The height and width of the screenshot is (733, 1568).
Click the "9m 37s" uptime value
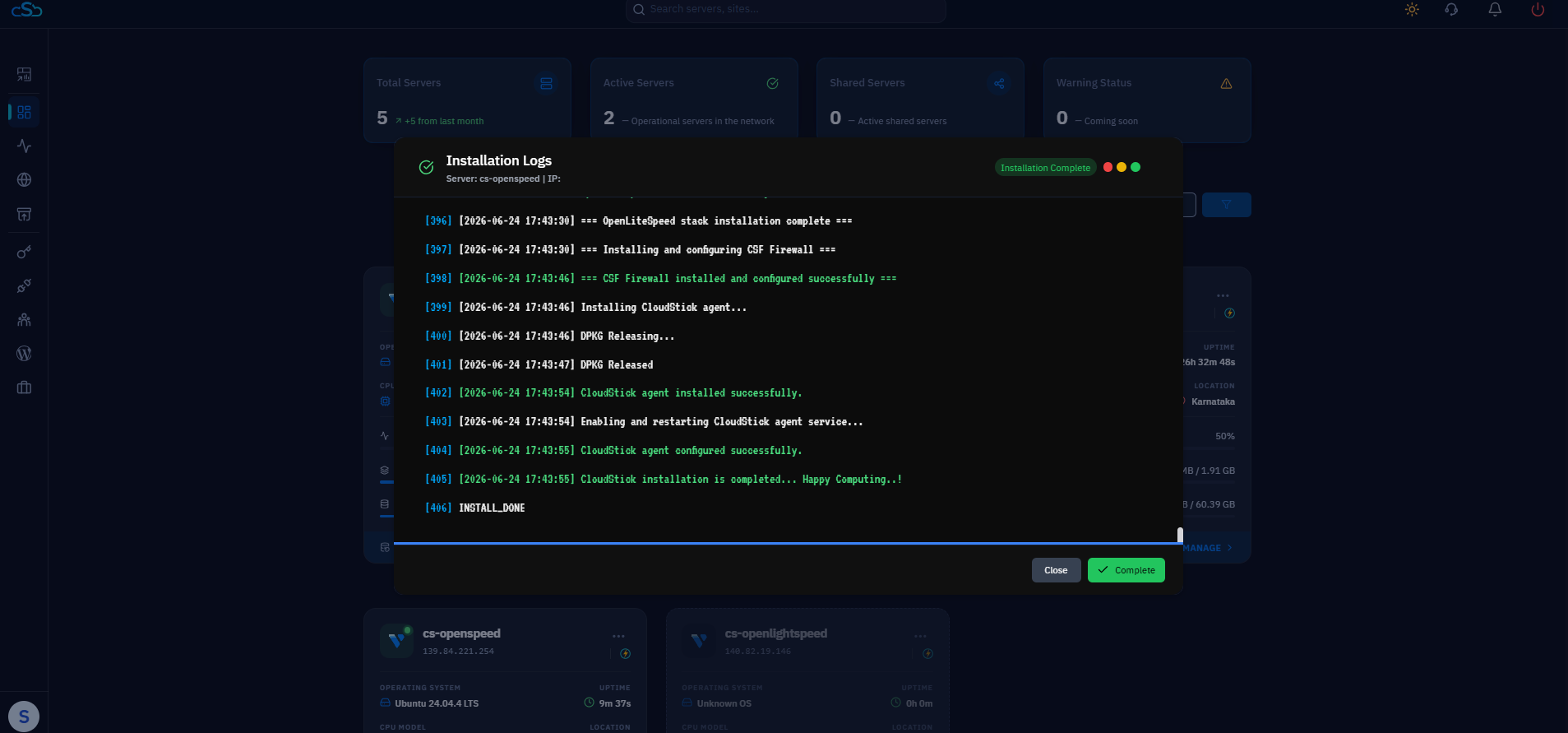614,703
